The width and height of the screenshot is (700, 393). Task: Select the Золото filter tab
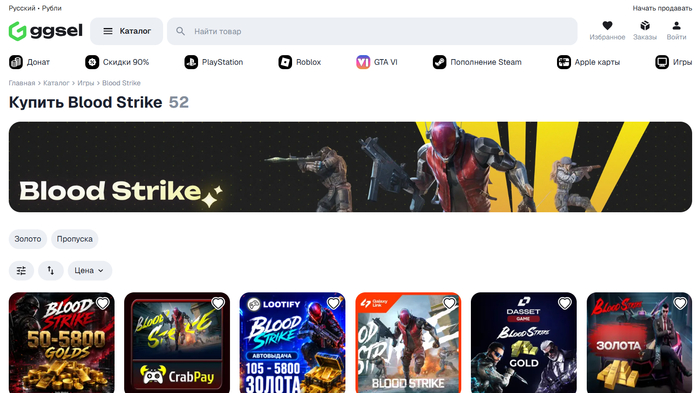click(28, 239)
